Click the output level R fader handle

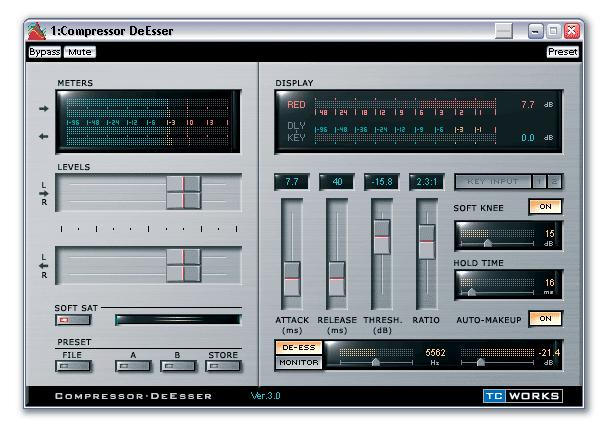click(184, 273)
